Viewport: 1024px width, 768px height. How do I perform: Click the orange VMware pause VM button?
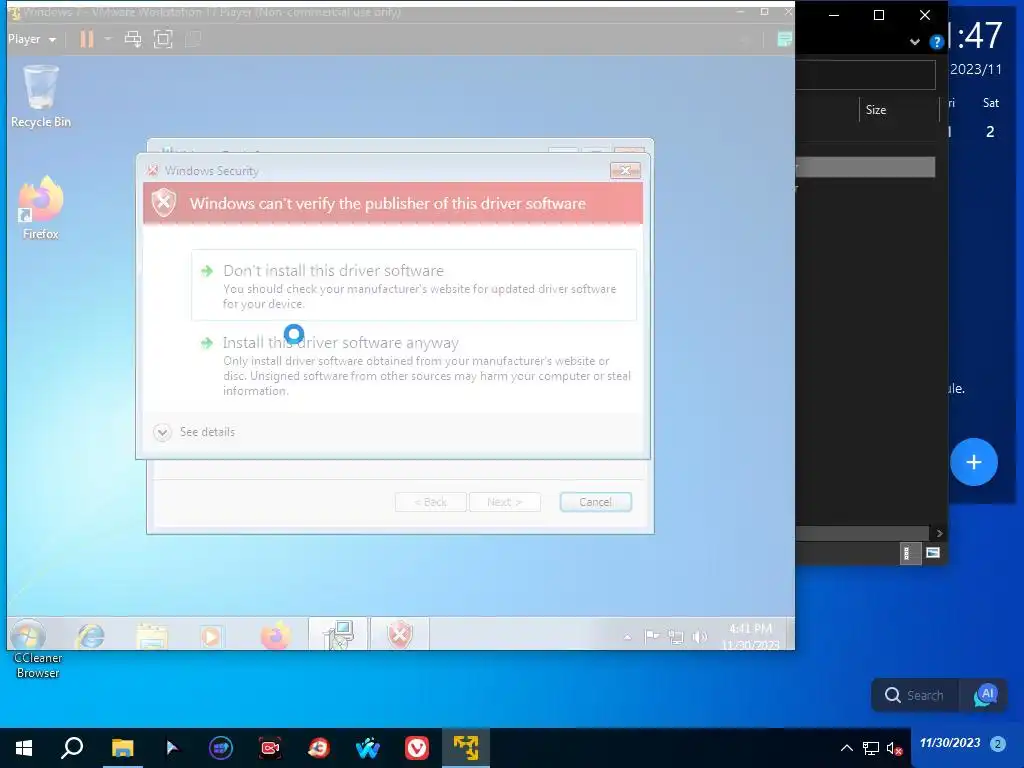tap(86, 39)
